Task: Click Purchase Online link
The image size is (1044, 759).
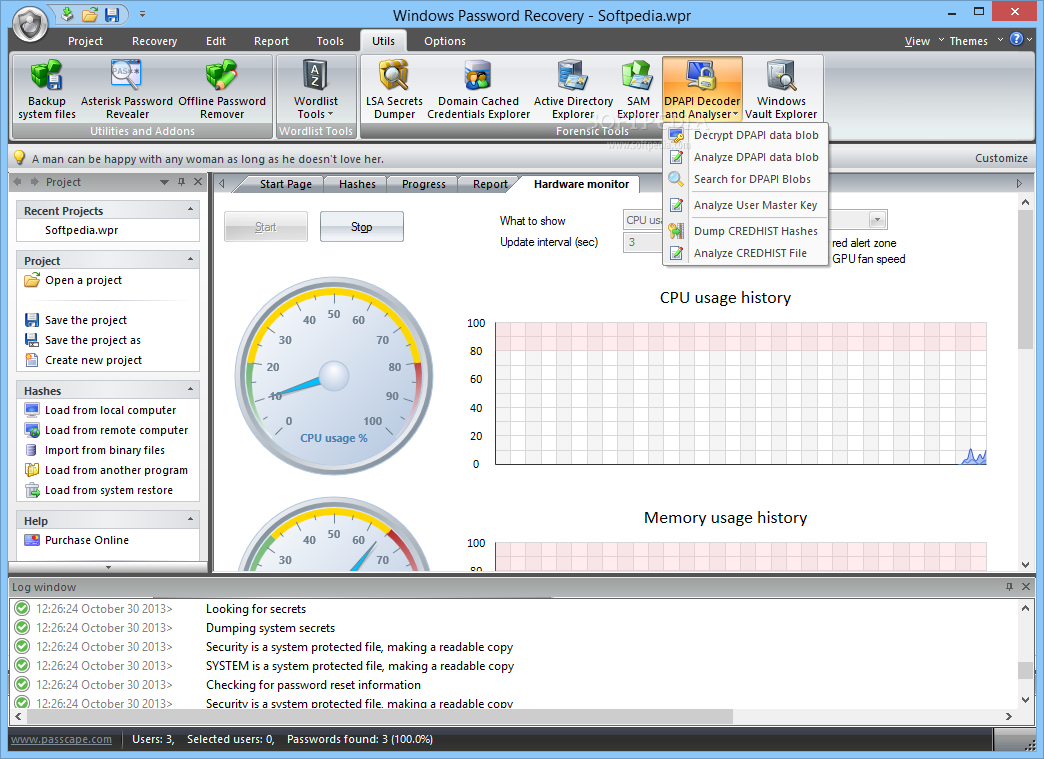Action: tap(87, 540)
